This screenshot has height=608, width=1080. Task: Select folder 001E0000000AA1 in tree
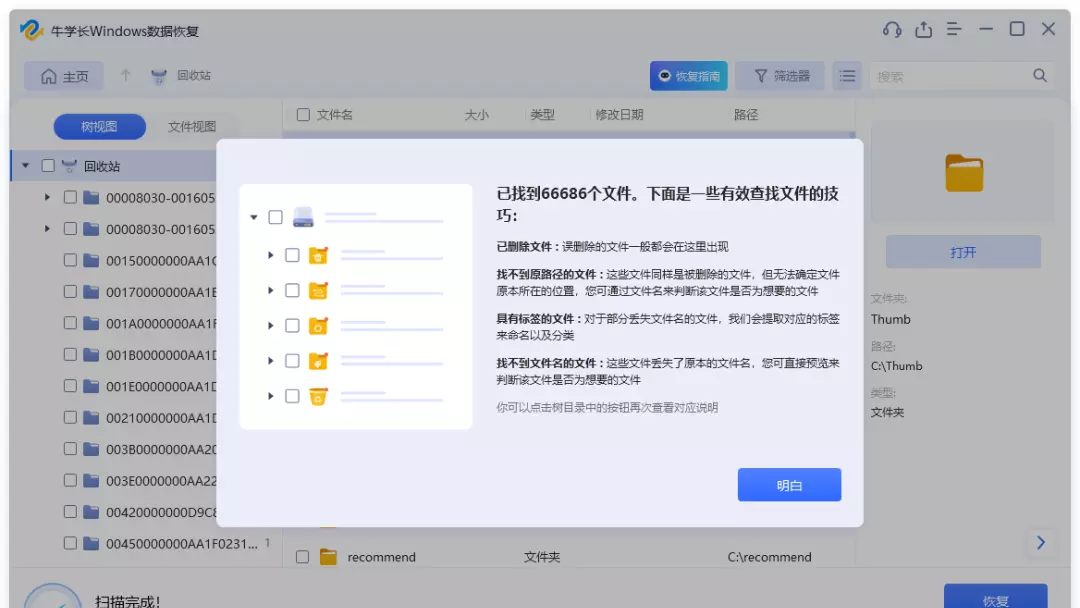(x=160, y=386)
